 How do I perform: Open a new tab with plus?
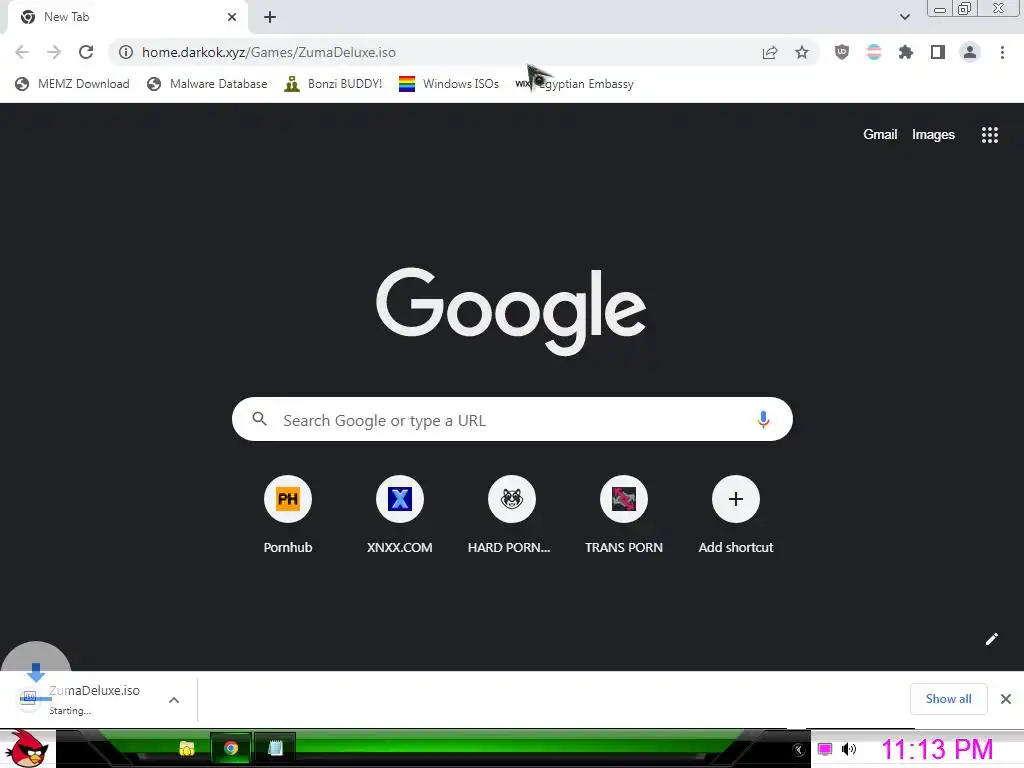pyautogui.click(x=270, y=17)
